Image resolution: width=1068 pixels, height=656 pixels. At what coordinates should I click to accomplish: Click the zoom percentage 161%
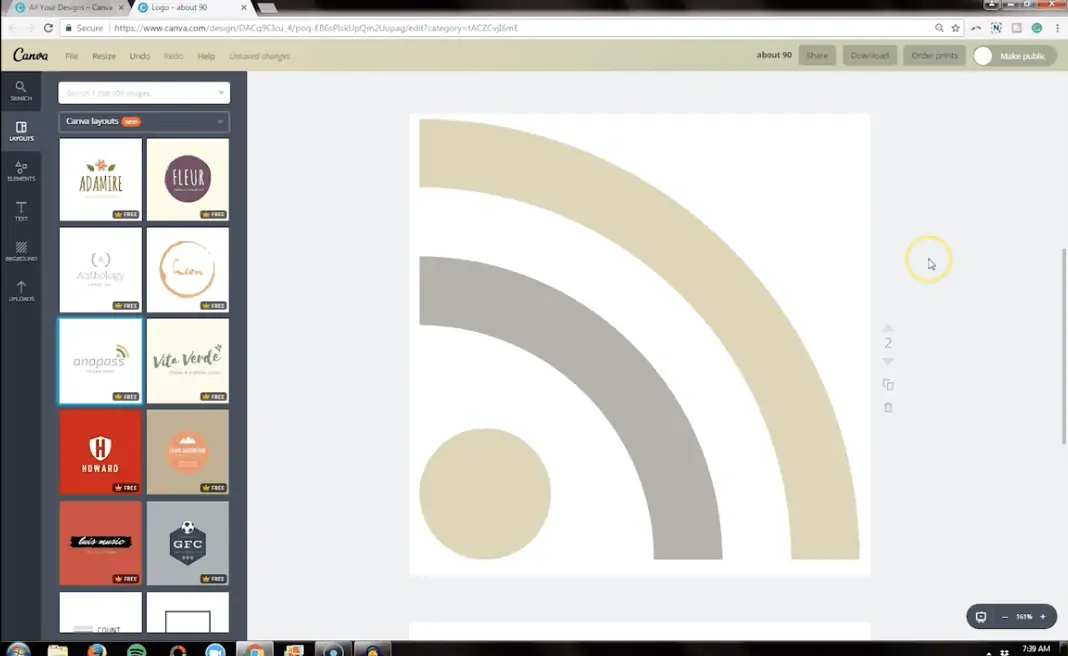click(1024, 616)
